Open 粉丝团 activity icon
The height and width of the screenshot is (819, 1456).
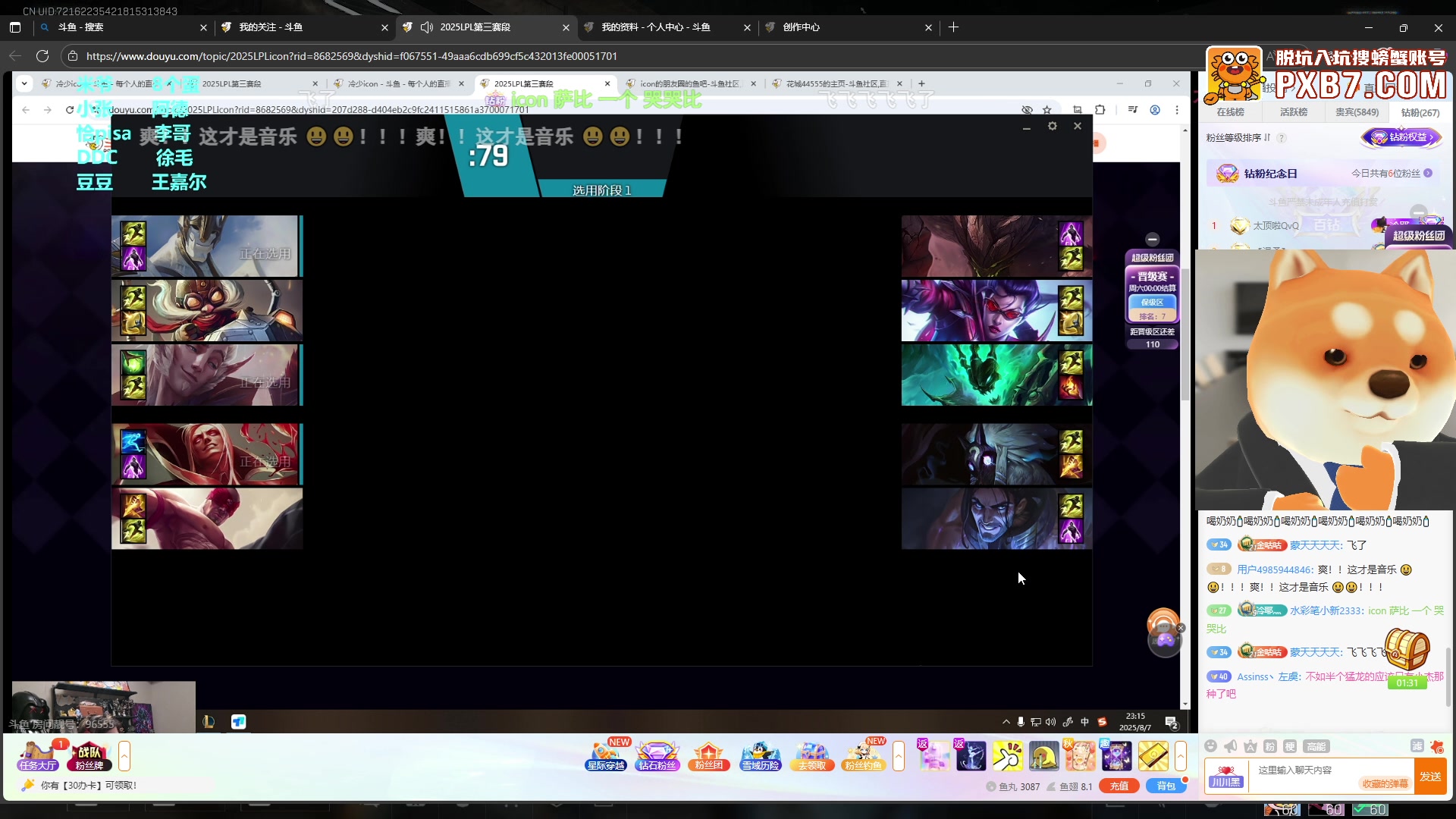click(708, 756)
